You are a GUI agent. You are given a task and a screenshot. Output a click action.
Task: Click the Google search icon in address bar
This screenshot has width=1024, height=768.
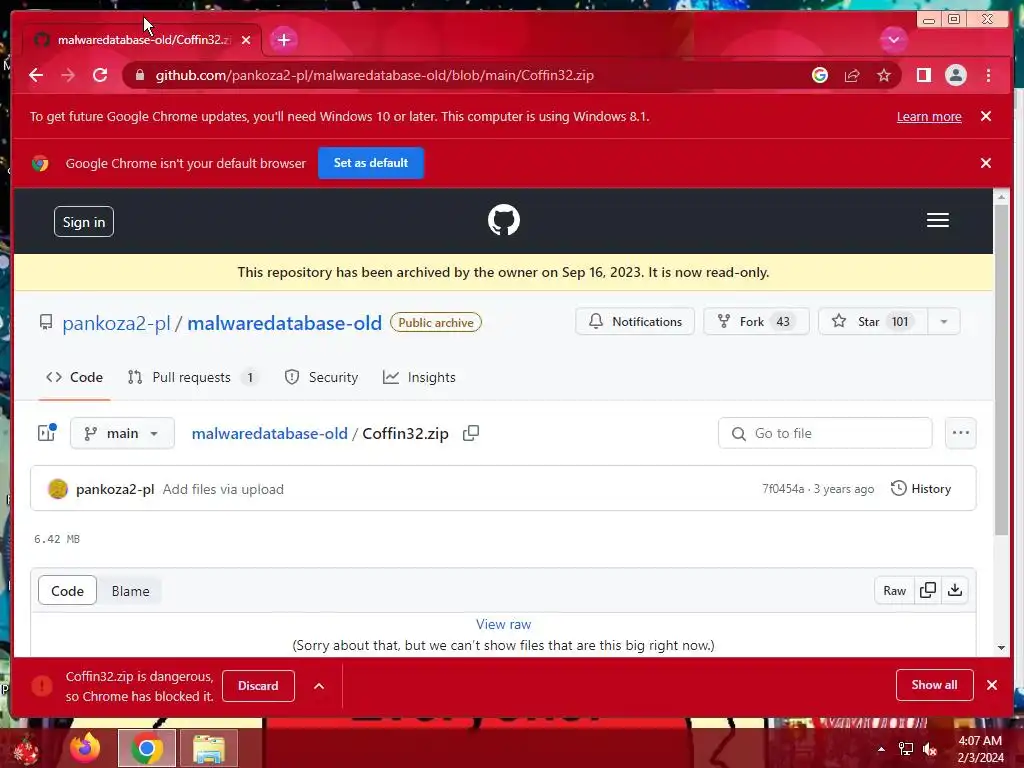tap(820, 75)
